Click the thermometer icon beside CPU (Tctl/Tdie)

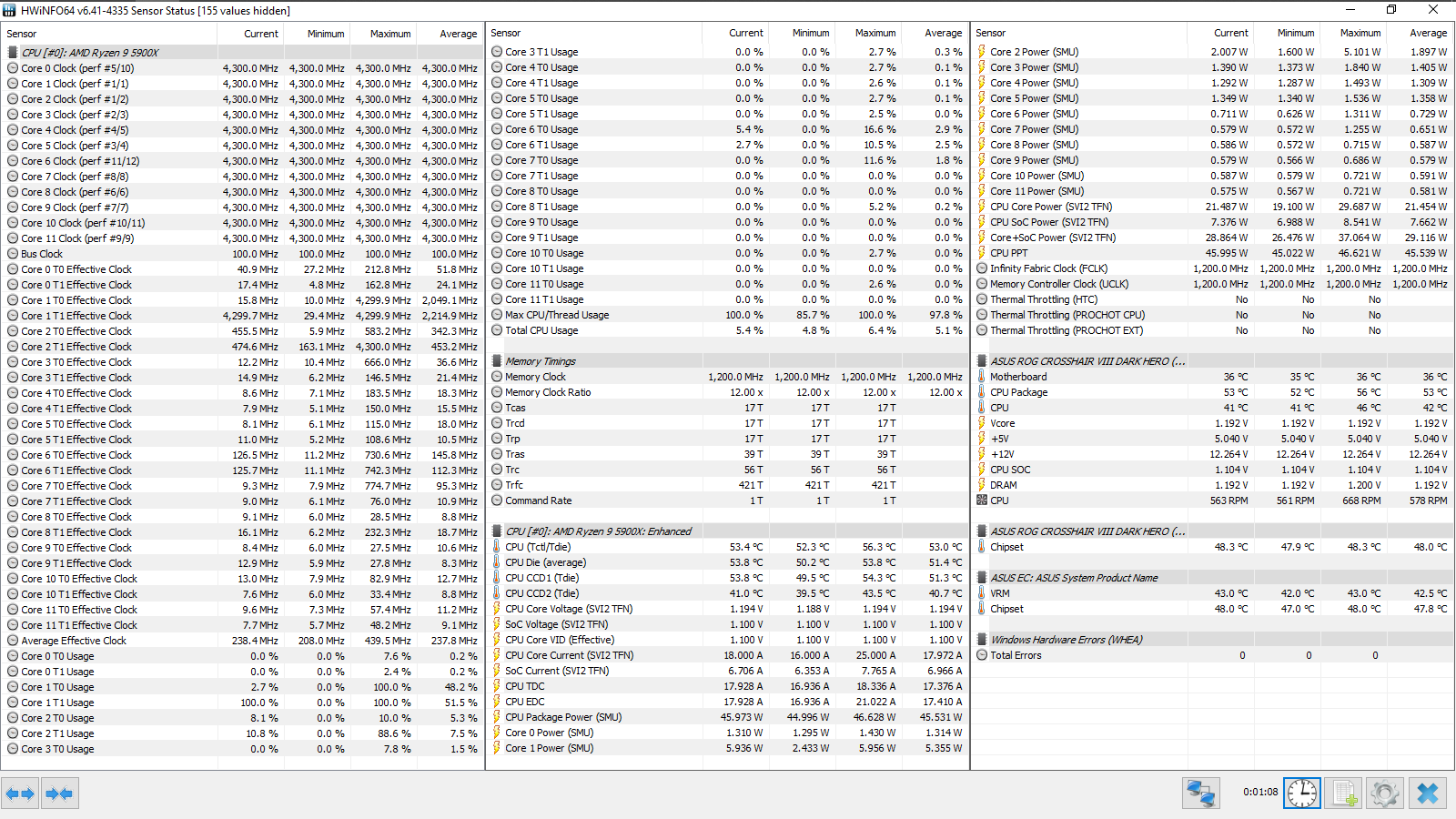(497, 547)
